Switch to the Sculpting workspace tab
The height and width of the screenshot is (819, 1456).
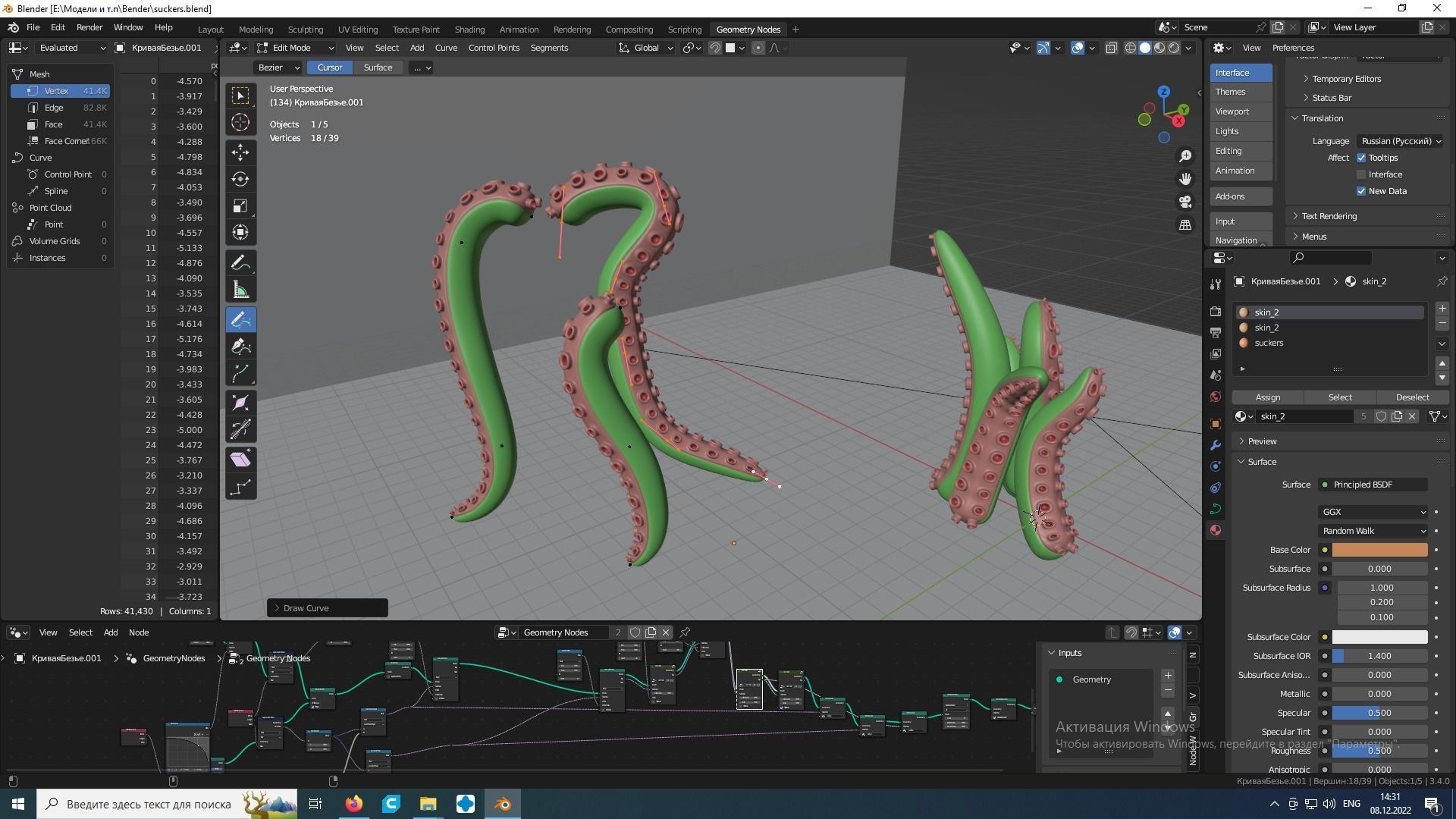[x=306, y=30]
